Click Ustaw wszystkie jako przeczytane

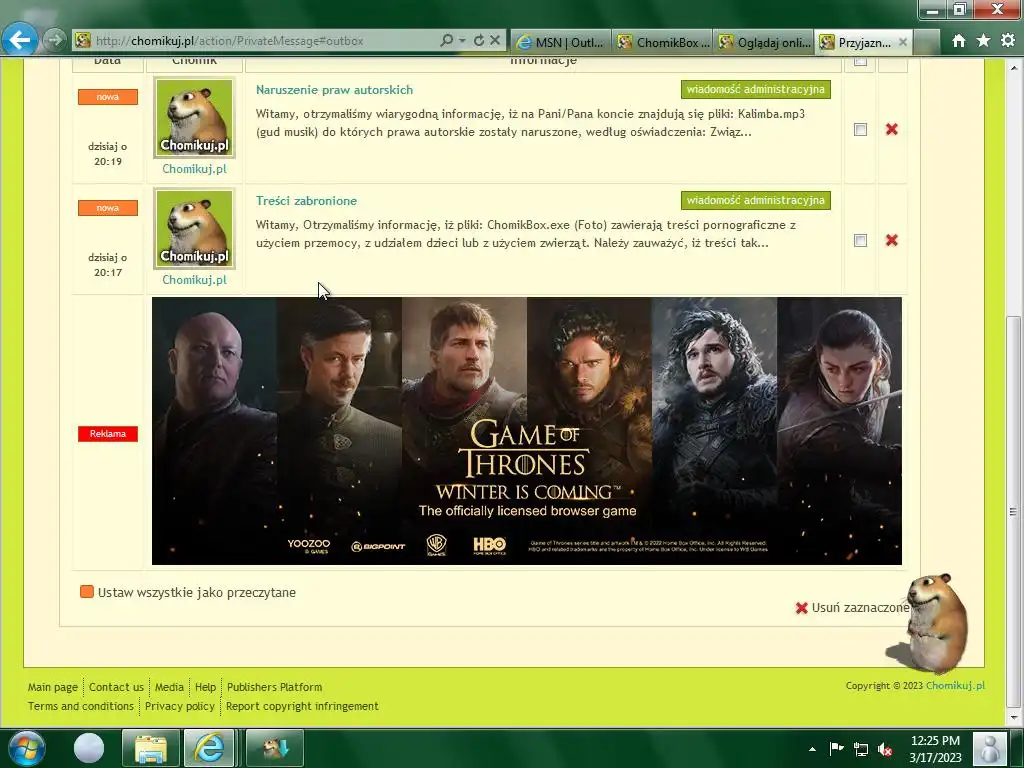click(x=187, y=592)
